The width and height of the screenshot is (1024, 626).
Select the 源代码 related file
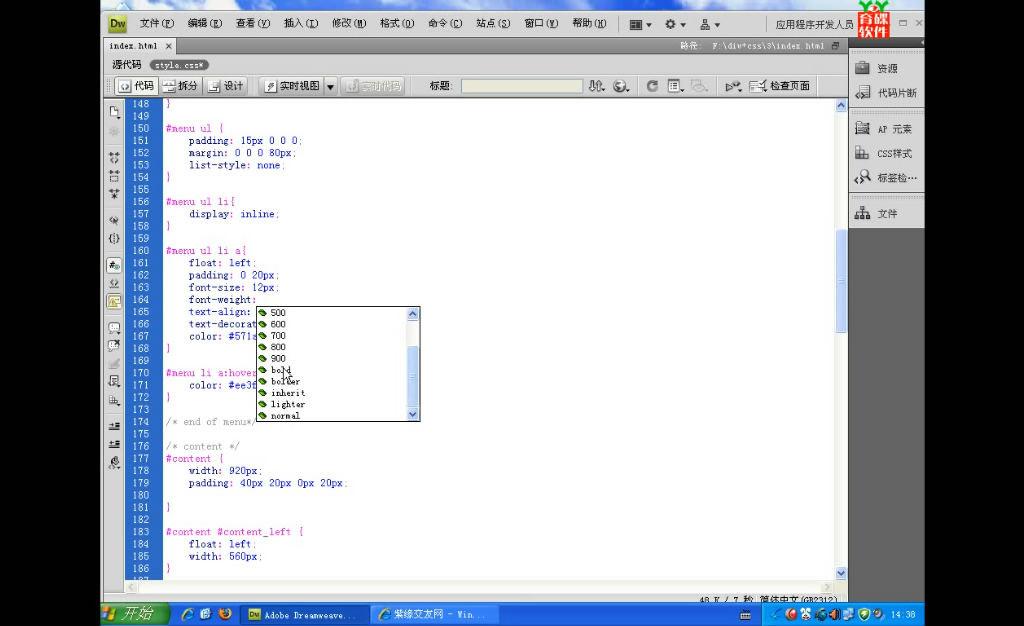click(127, 65)
